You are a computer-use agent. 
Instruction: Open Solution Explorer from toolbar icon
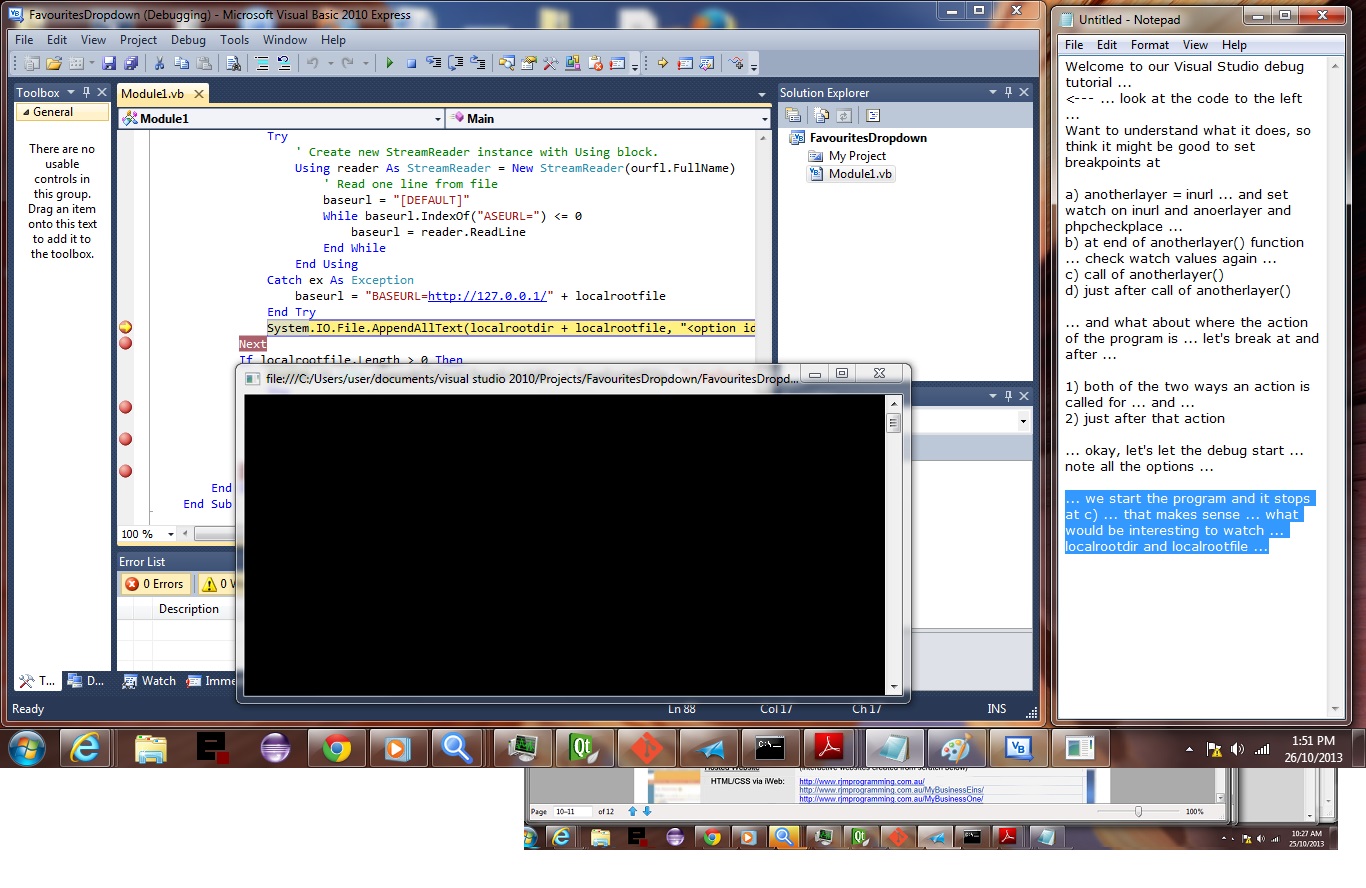pyautogui.click(x=506, y=63)
